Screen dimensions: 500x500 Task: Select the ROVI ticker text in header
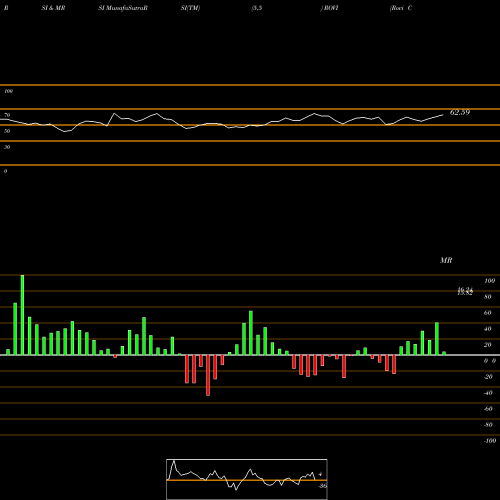(x=331, y=8)
